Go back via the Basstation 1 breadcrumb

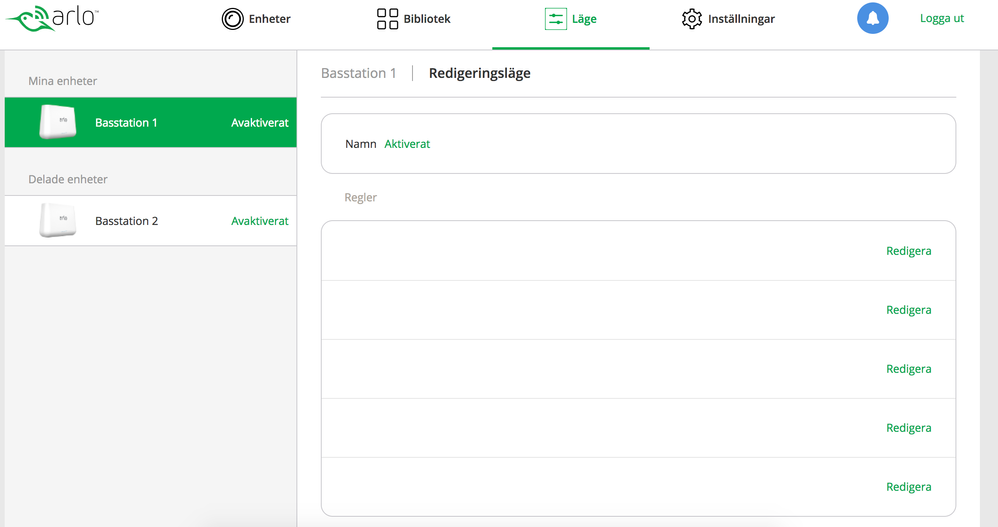point(358,73)
